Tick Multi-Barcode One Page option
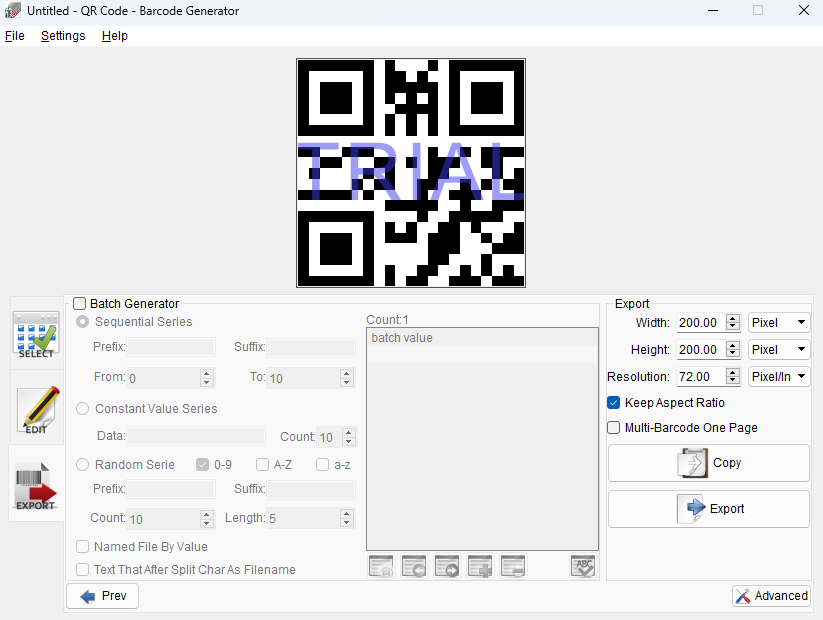823x620 pixels. [614, 428]
